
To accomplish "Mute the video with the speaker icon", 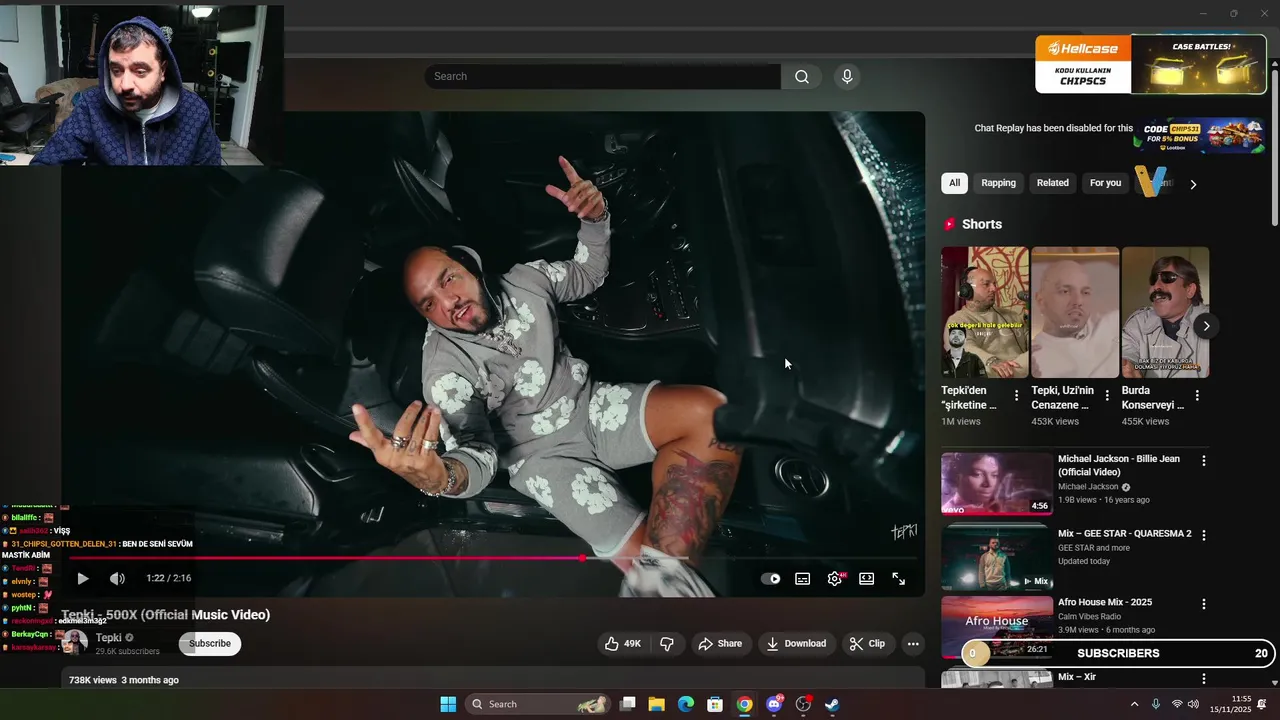I will pyautogui.click(x=117, y=578).
